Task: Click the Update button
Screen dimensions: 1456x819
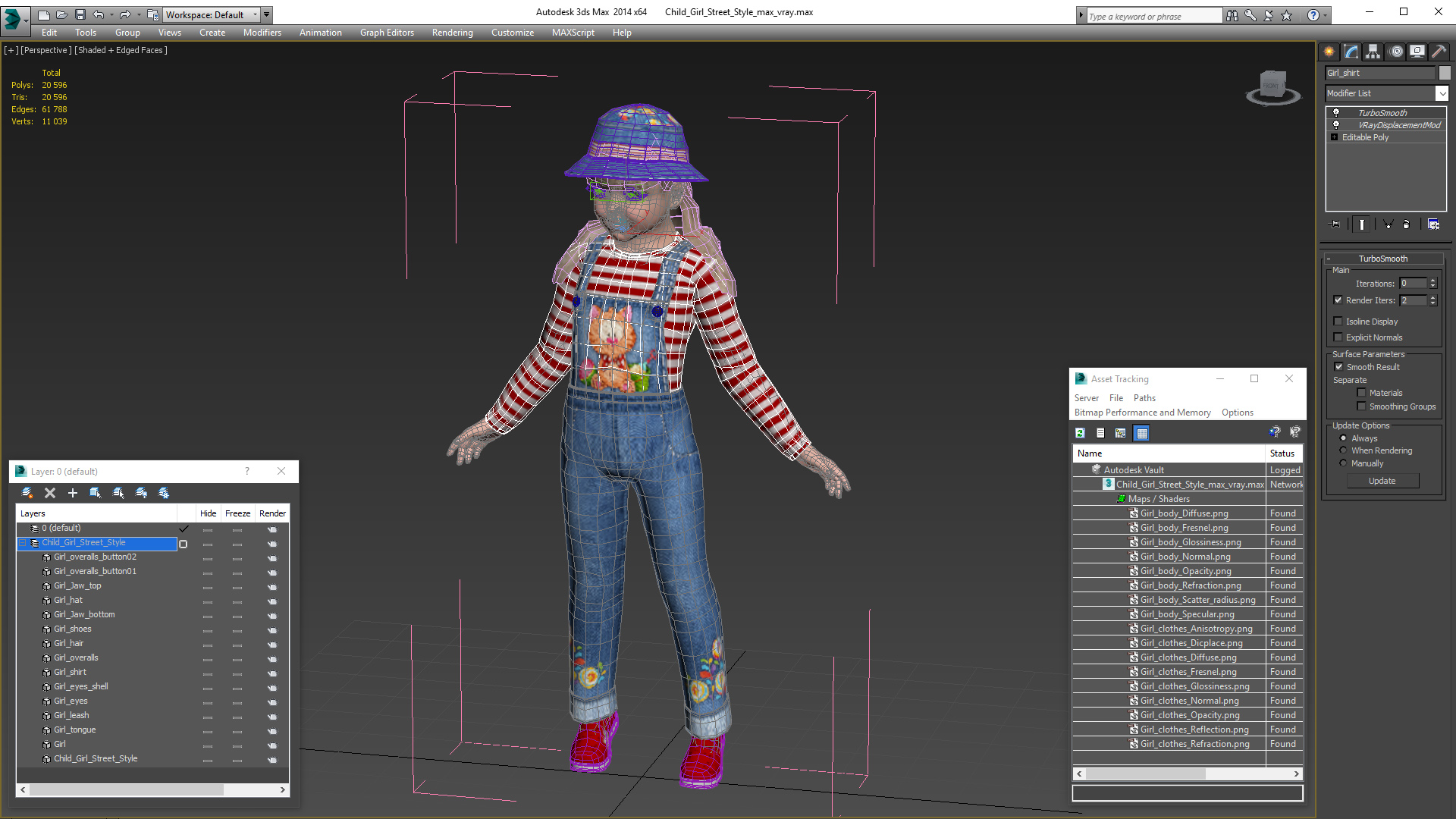Action: (1382, 481)
